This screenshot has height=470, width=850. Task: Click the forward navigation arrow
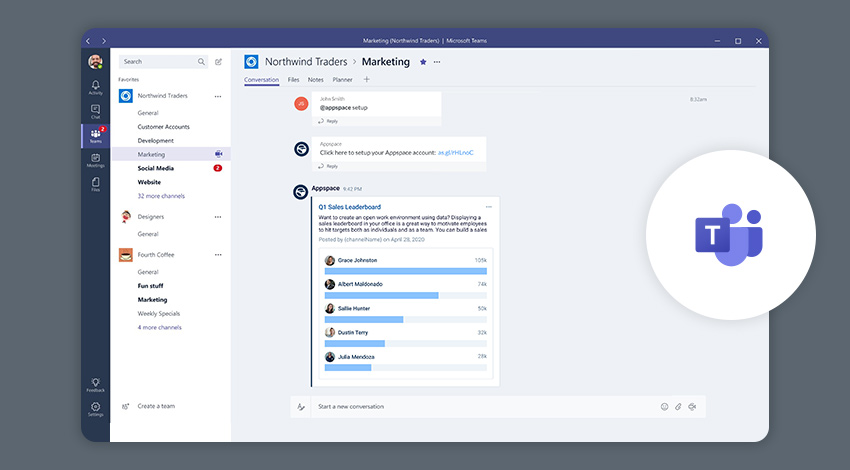[x=104, y=41]
